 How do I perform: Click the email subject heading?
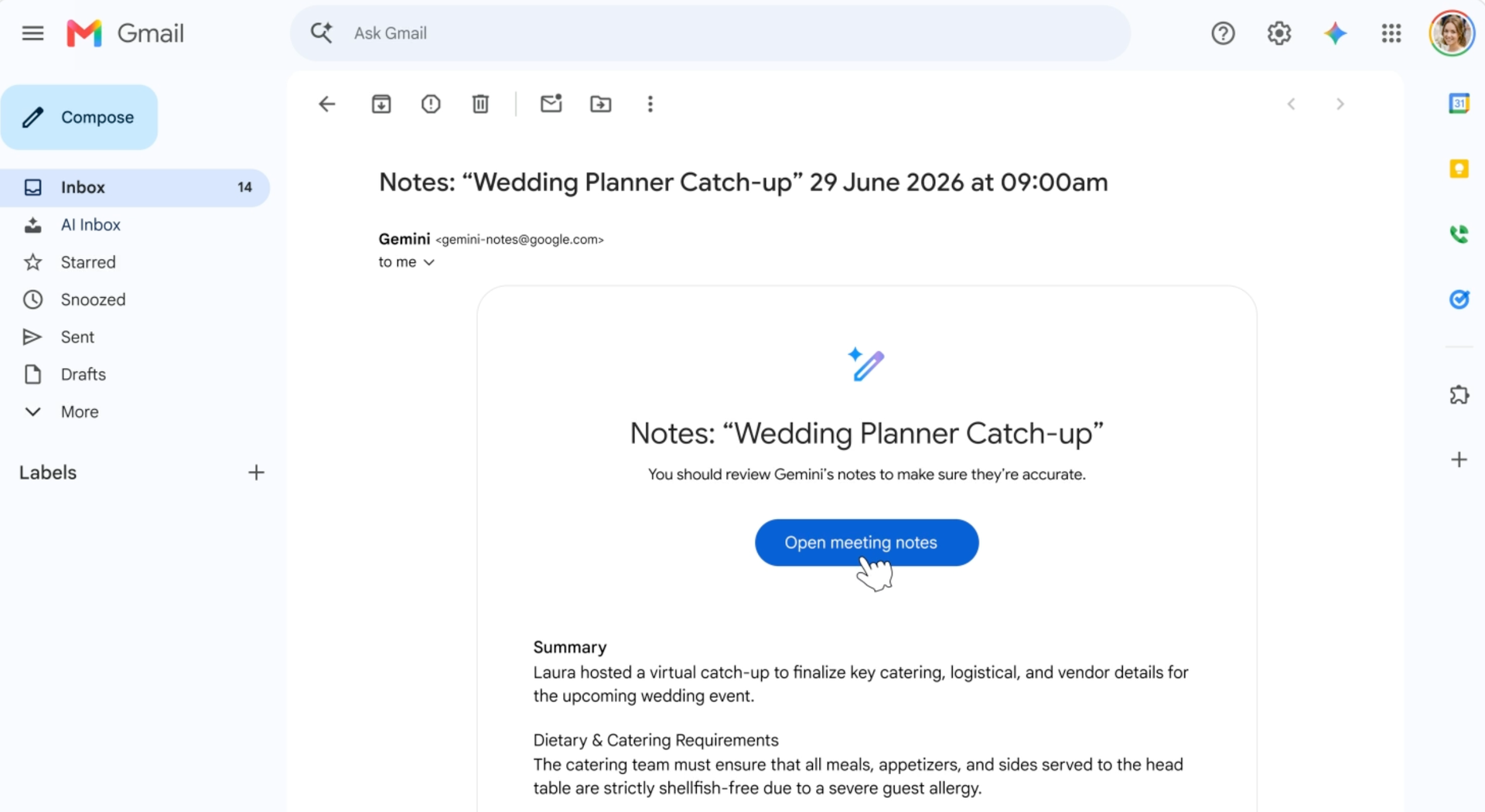coord(742,183)
